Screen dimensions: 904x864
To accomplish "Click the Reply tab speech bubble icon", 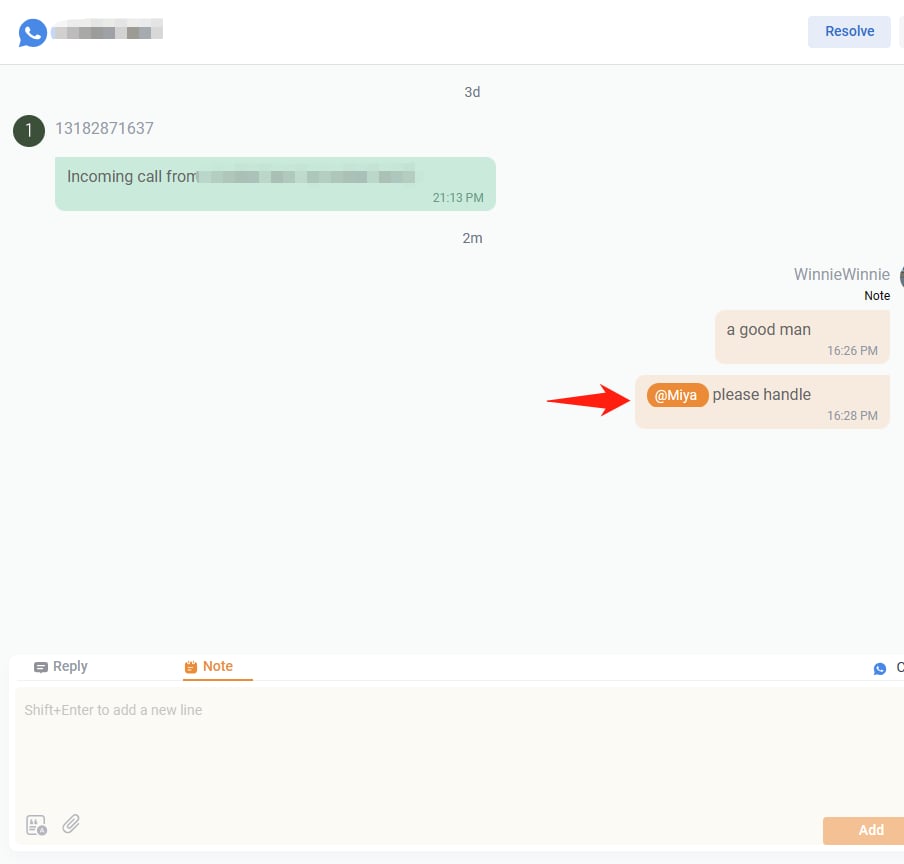I will click(x=41, y=667).
